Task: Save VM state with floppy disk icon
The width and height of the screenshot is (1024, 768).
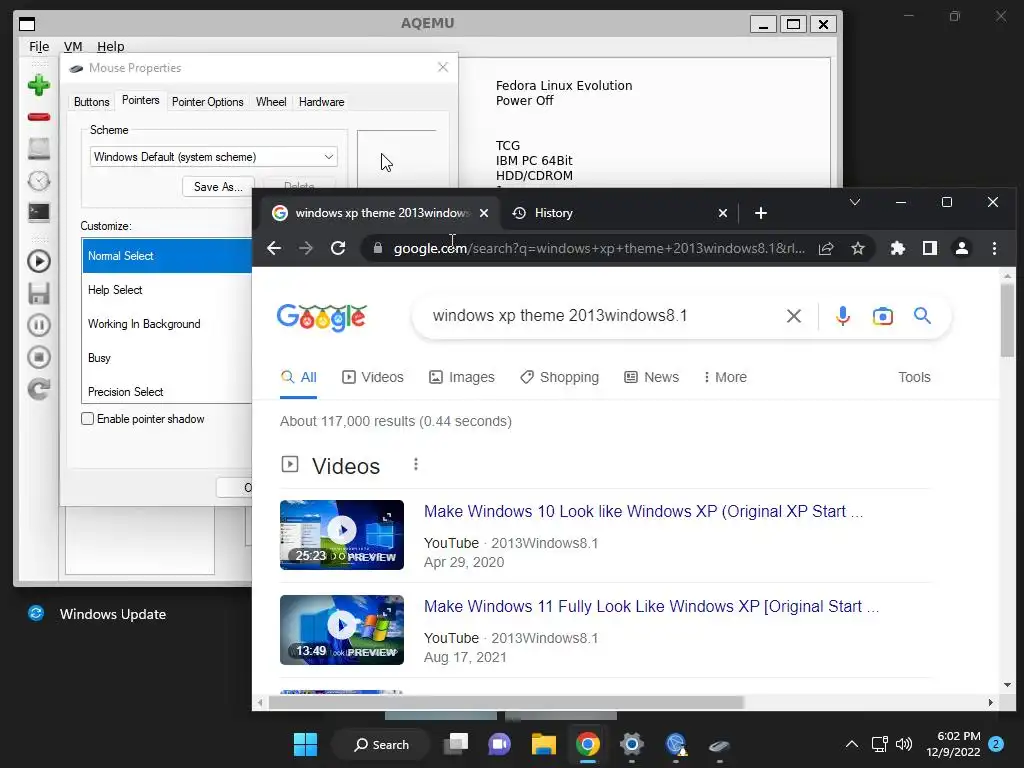Action: [x=39, y=293]
